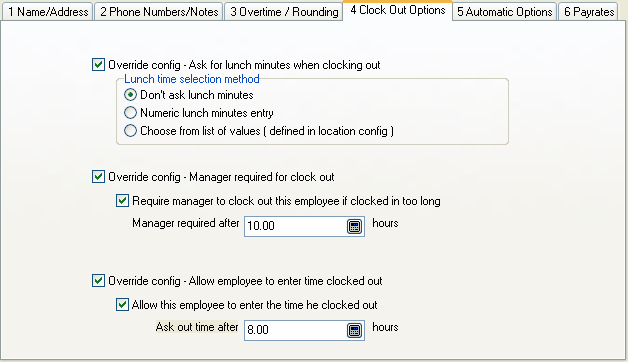
Task: Open the 3 Overtime / Rounding tab
Action: [x=284, y=12]
